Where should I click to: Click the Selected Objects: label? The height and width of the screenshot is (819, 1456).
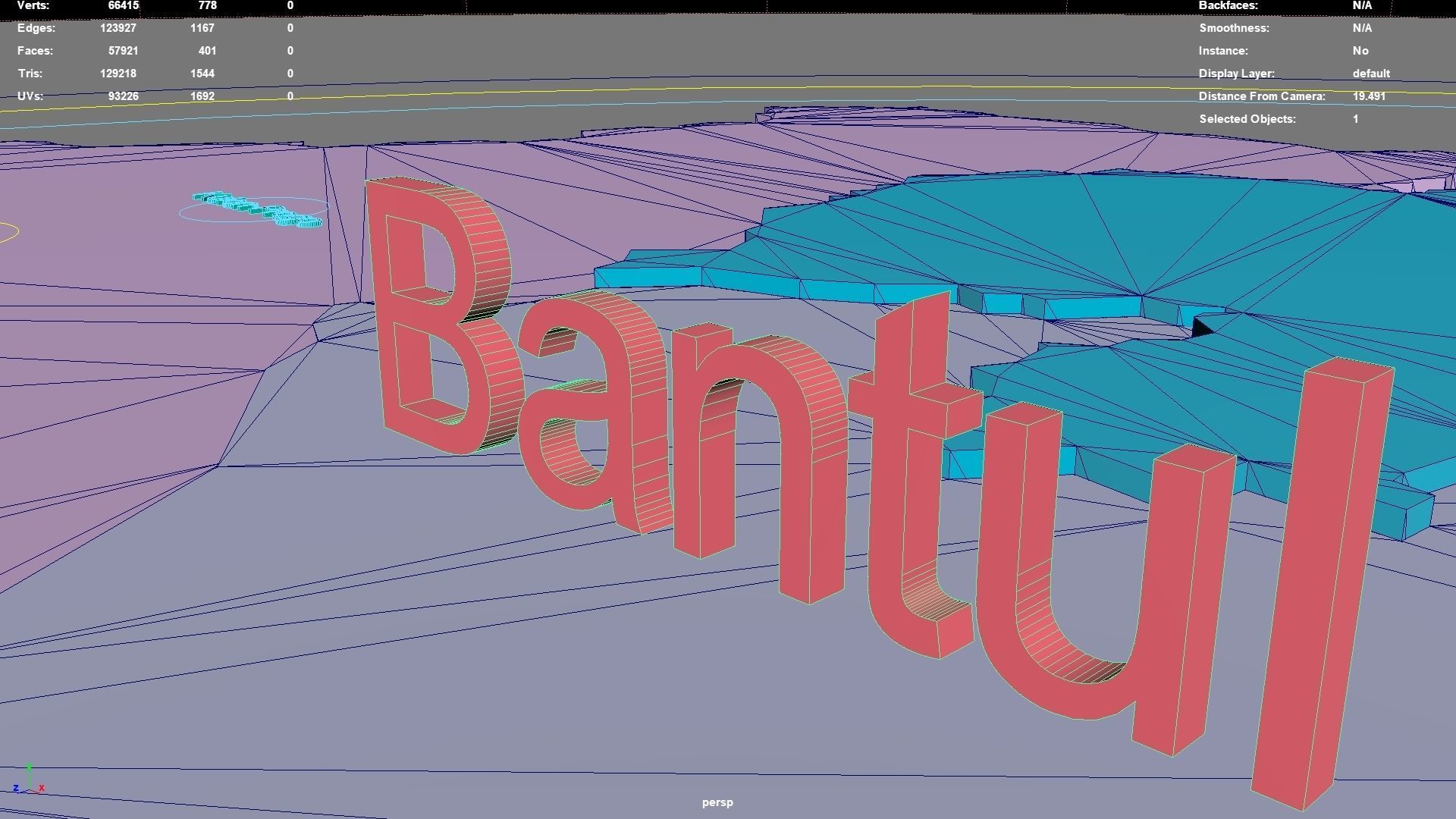1247,119
